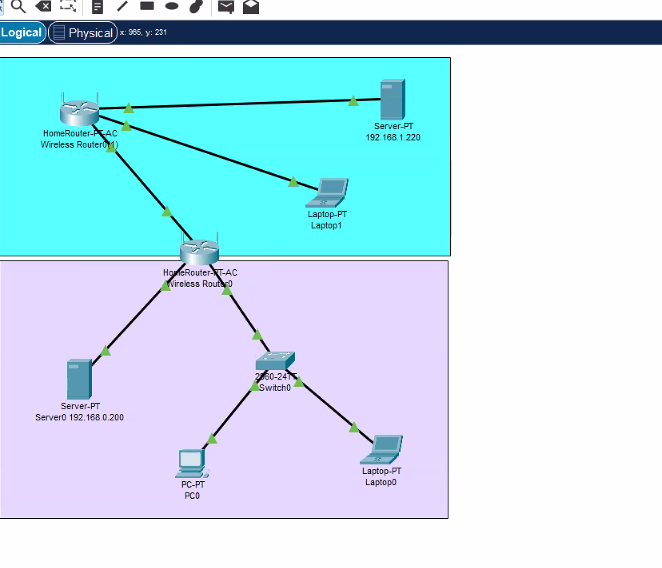Image resolution: width=662 pixels, height=568 pixels.
Task: Click the 'Laptop0' label text
Action: tap(381, 482)
